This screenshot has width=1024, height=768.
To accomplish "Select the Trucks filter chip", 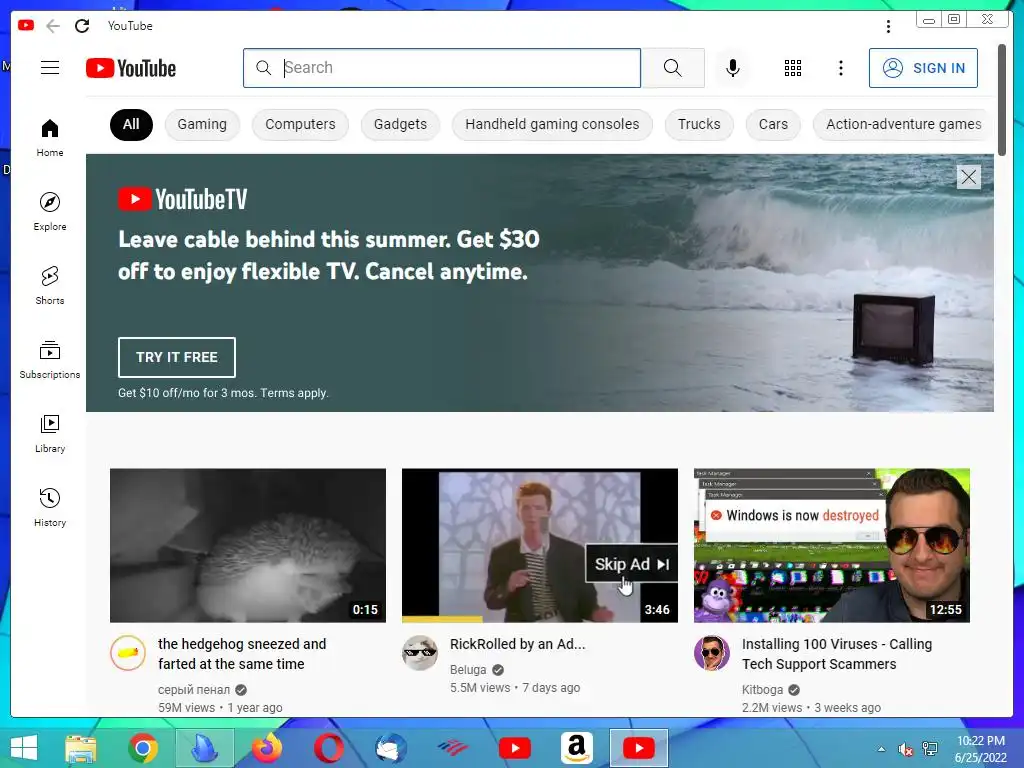I will 699,125.
